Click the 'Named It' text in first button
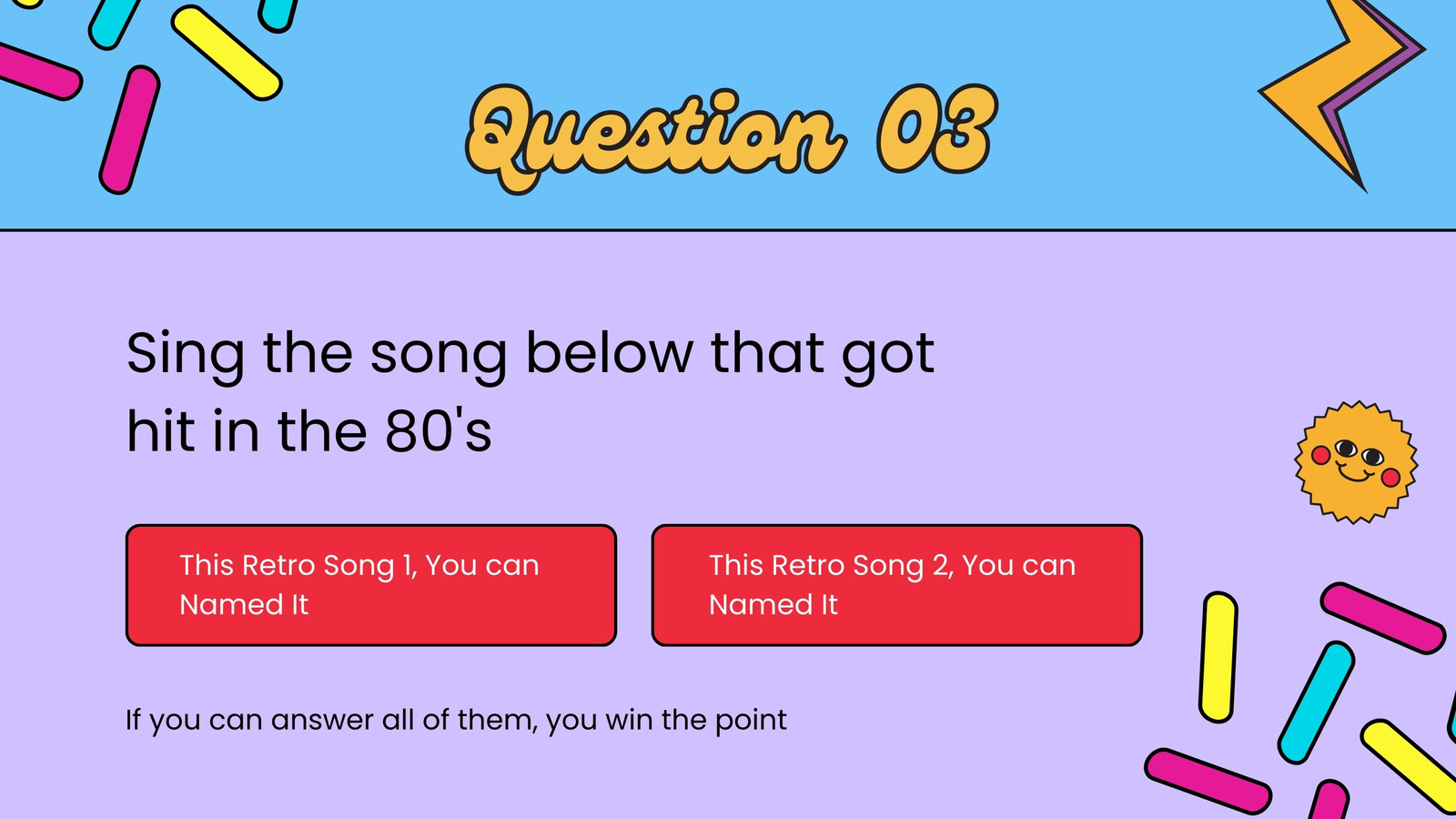The image size is (1456, 819). [x=244, y=604]
